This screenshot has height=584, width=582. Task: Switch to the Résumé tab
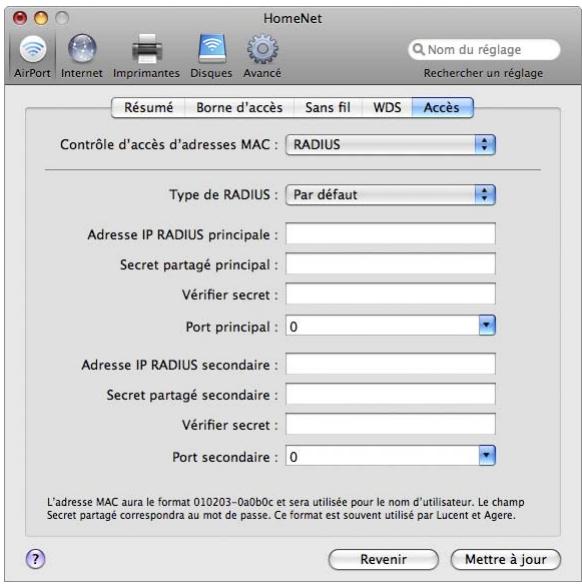pos(148,108)
